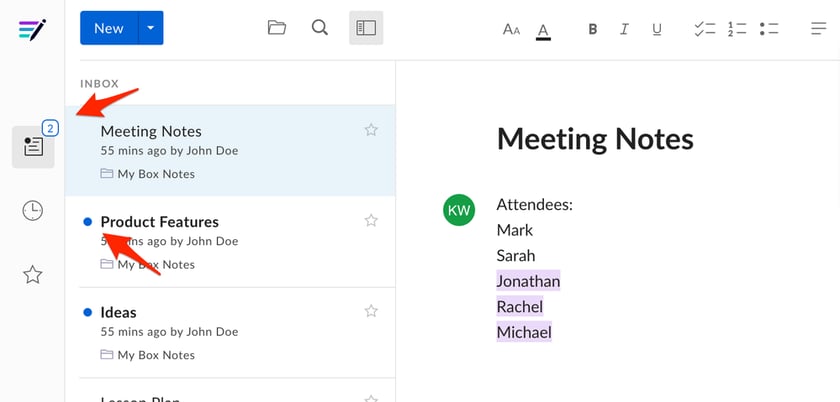Toggle underline formatting

click(657, 29)
